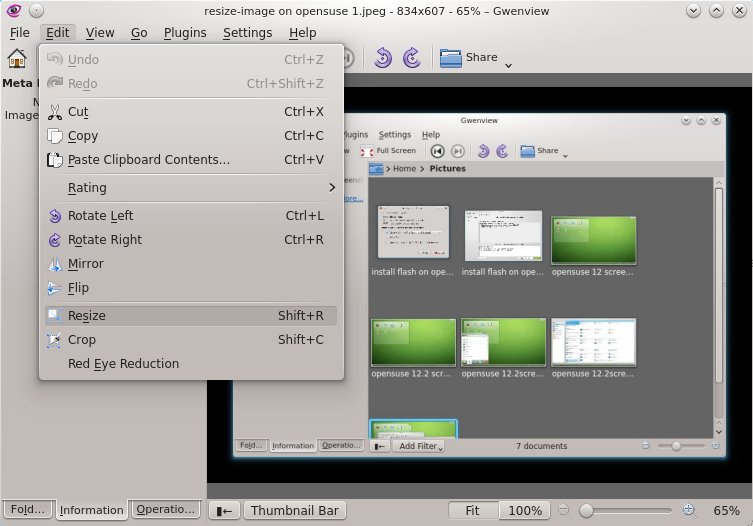The width and height of the screenshot is (753, 526).
Task: Select Paste Clipboard Contents entry
Action: click(191, 160)
